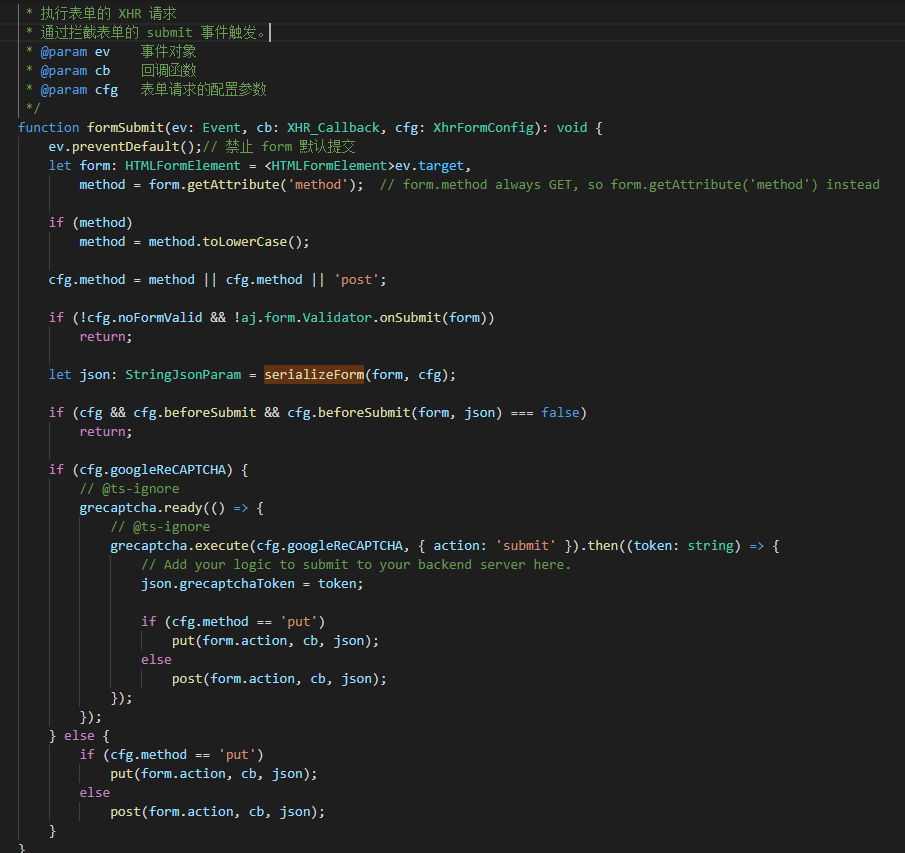
Task: Click the void return type
Action: click(571, 128)
